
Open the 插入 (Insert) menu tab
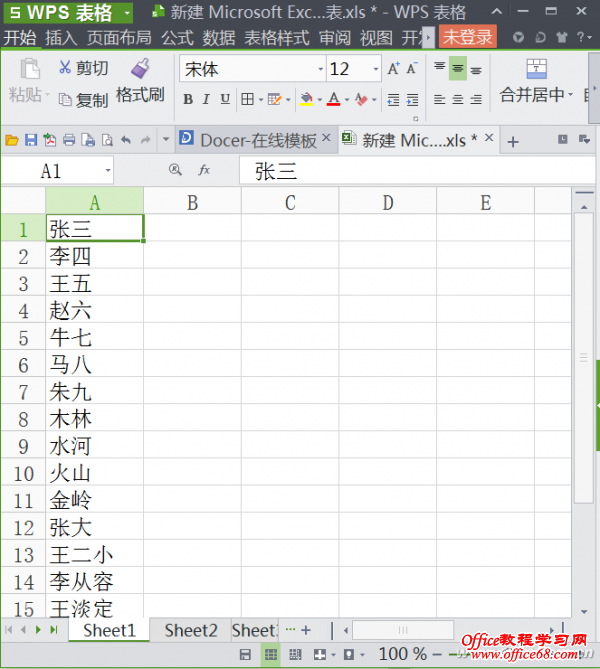pos(61,38)
